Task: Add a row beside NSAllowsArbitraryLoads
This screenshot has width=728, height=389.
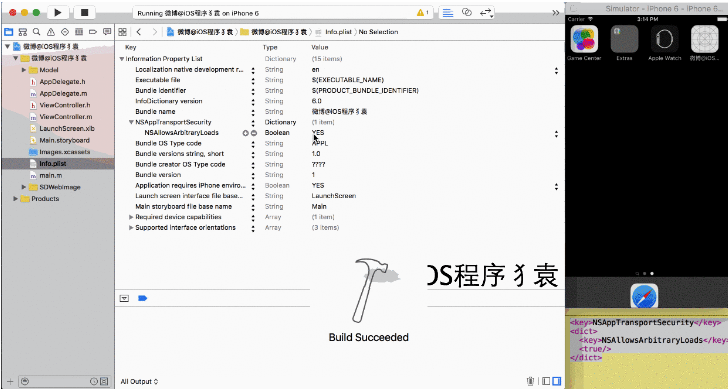Action: point(246,133)
